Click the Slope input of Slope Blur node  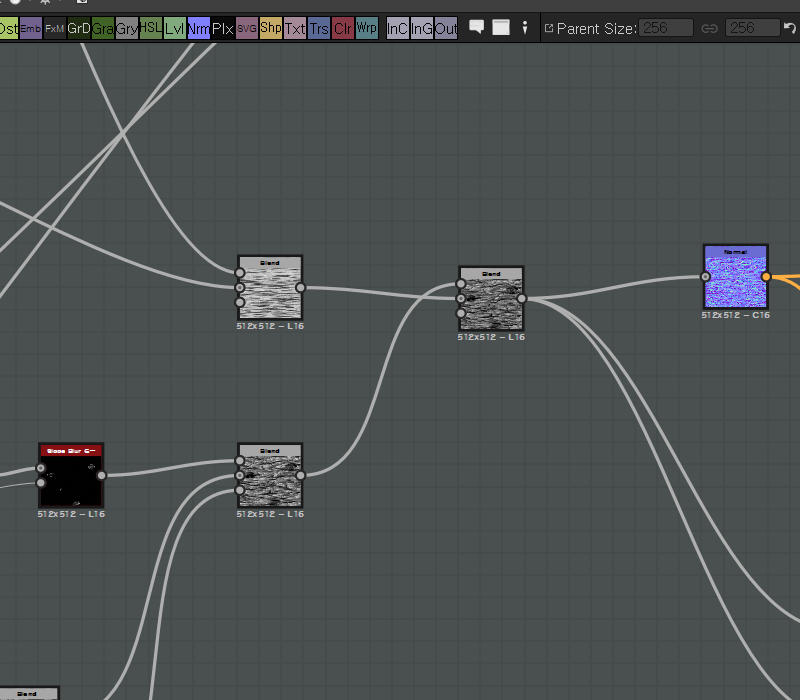[x=41, y=483]
